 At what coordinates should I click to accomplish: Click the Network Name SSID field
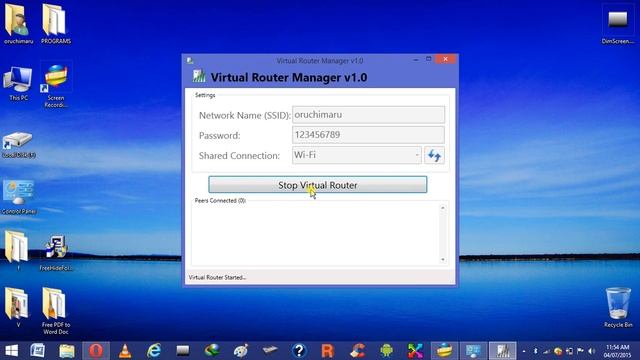pos(368,115)
